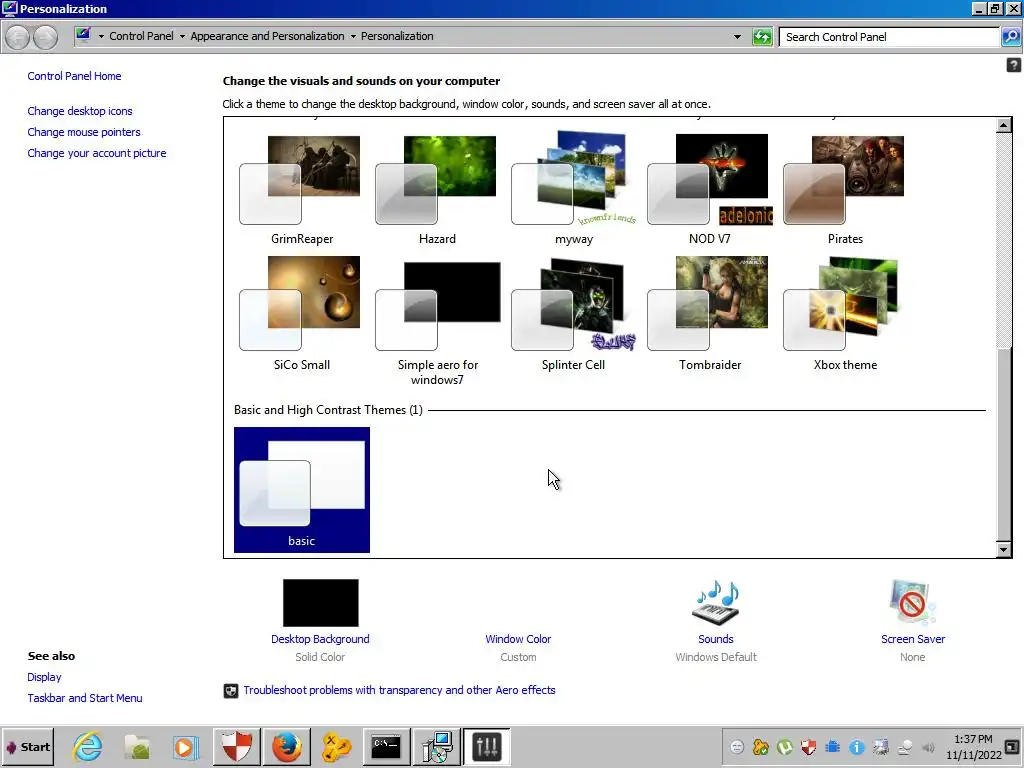The width and height of the screenshot is (1024, 768).
Task: Open Troubleshoot transparency and Aero effects link
Action: [399, 690]
